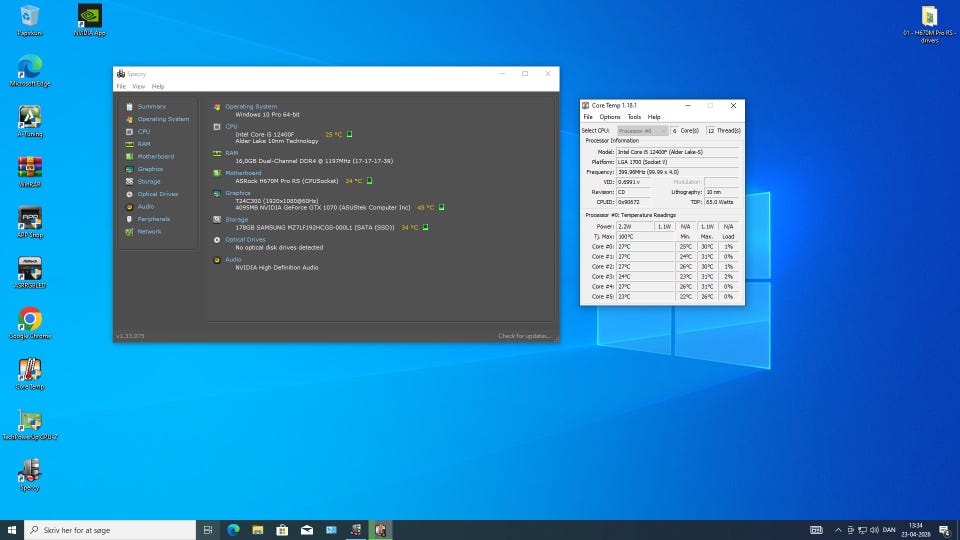Open the Summary section in Speccy sidebar
This screenshot has height=540, width=960.
pos(151,106)
